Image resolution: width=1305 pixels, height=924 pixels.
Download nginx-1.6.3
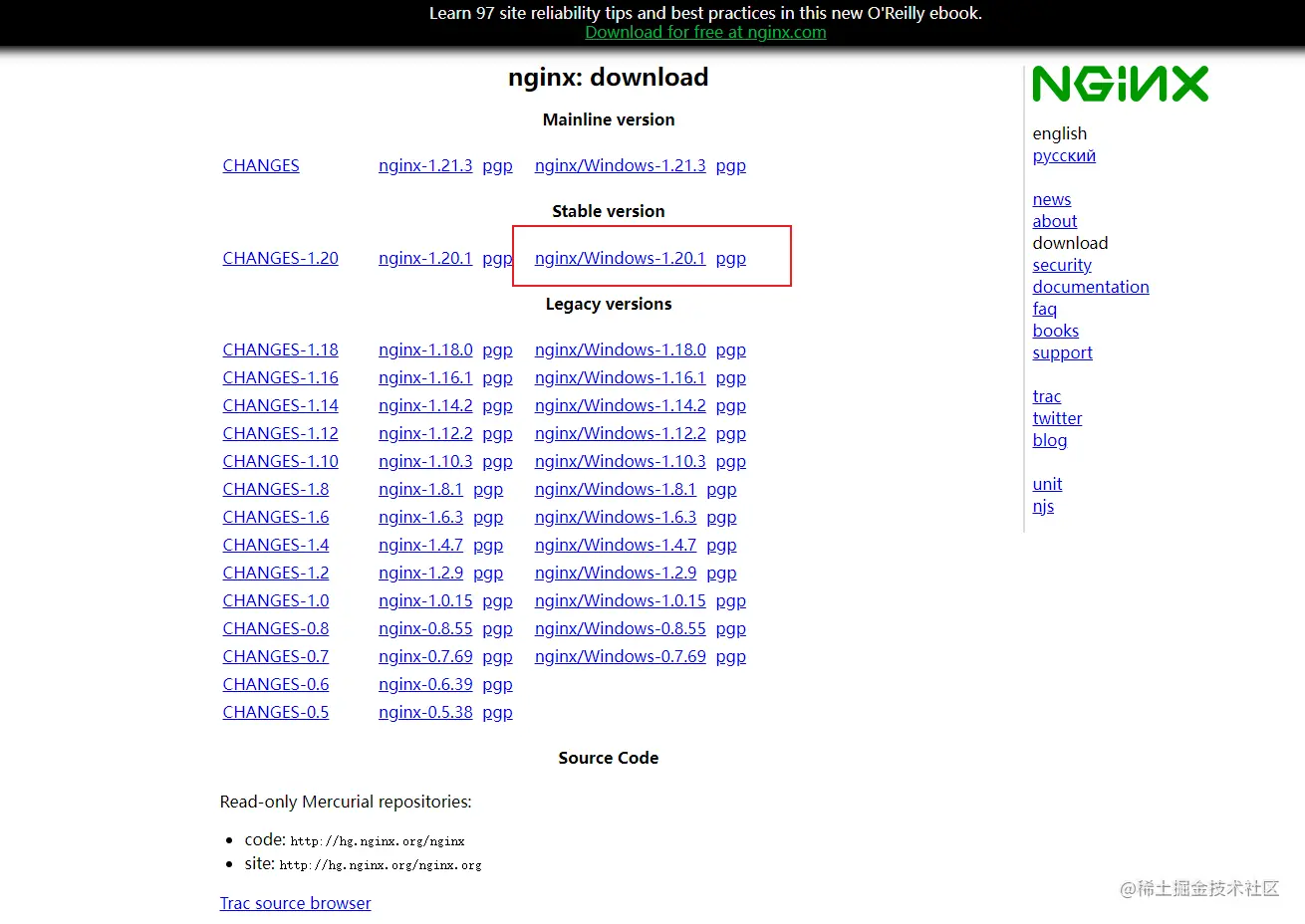420,517
